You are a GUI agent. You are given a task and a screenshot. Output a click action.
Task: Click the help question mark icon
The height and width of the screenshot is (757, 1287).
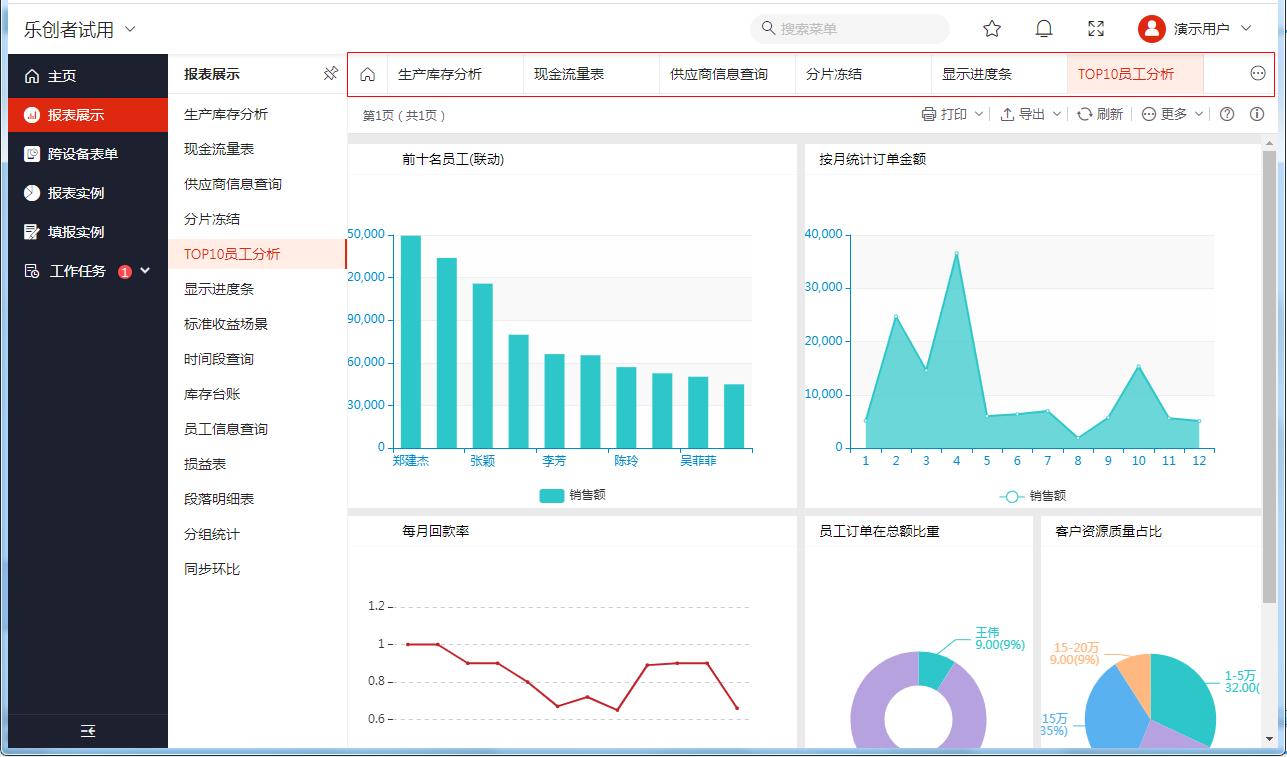coord(1227,114)
